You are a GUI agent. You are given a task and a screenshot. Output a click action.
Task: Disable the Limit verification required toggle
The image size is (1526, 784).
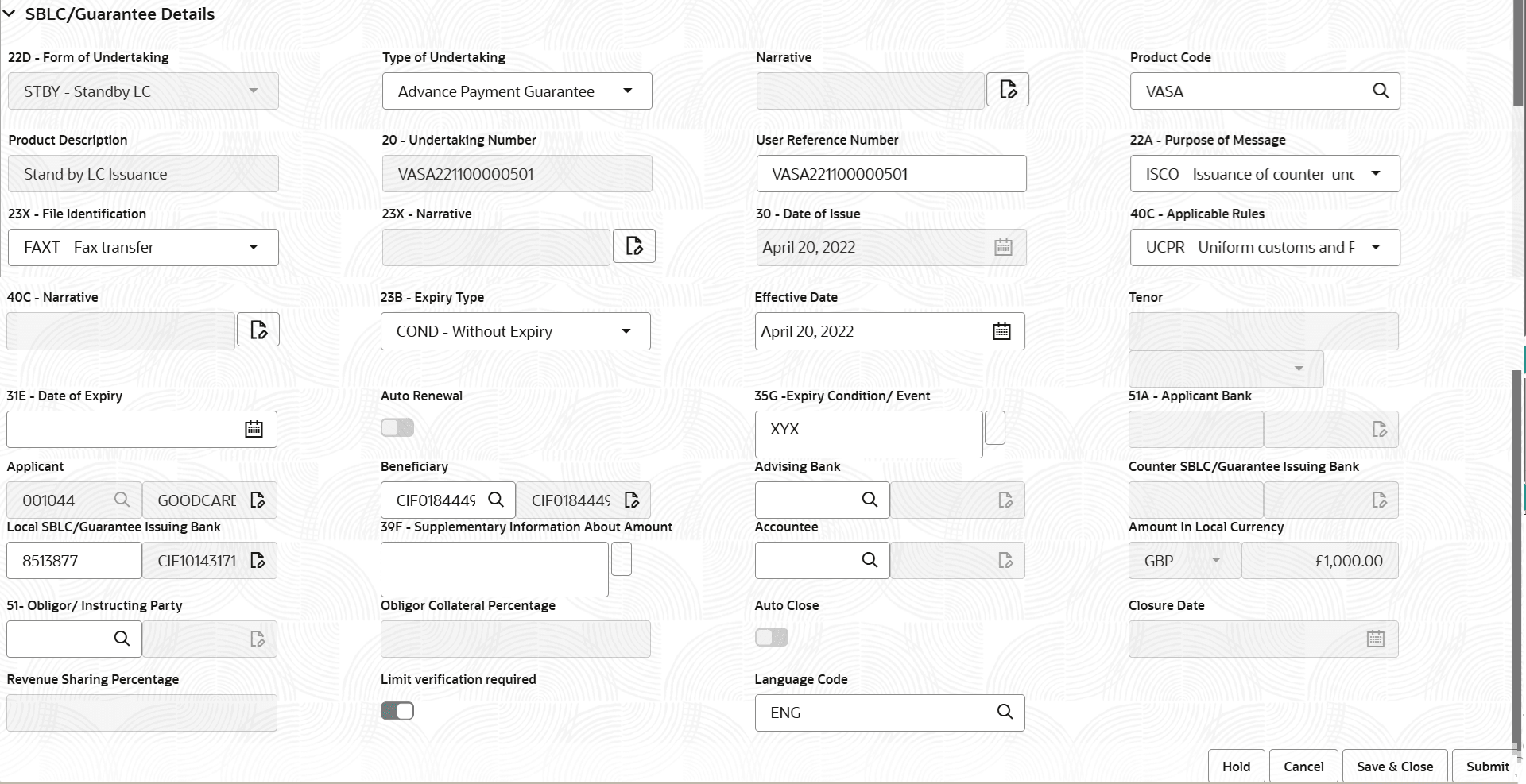coord(397,710)
